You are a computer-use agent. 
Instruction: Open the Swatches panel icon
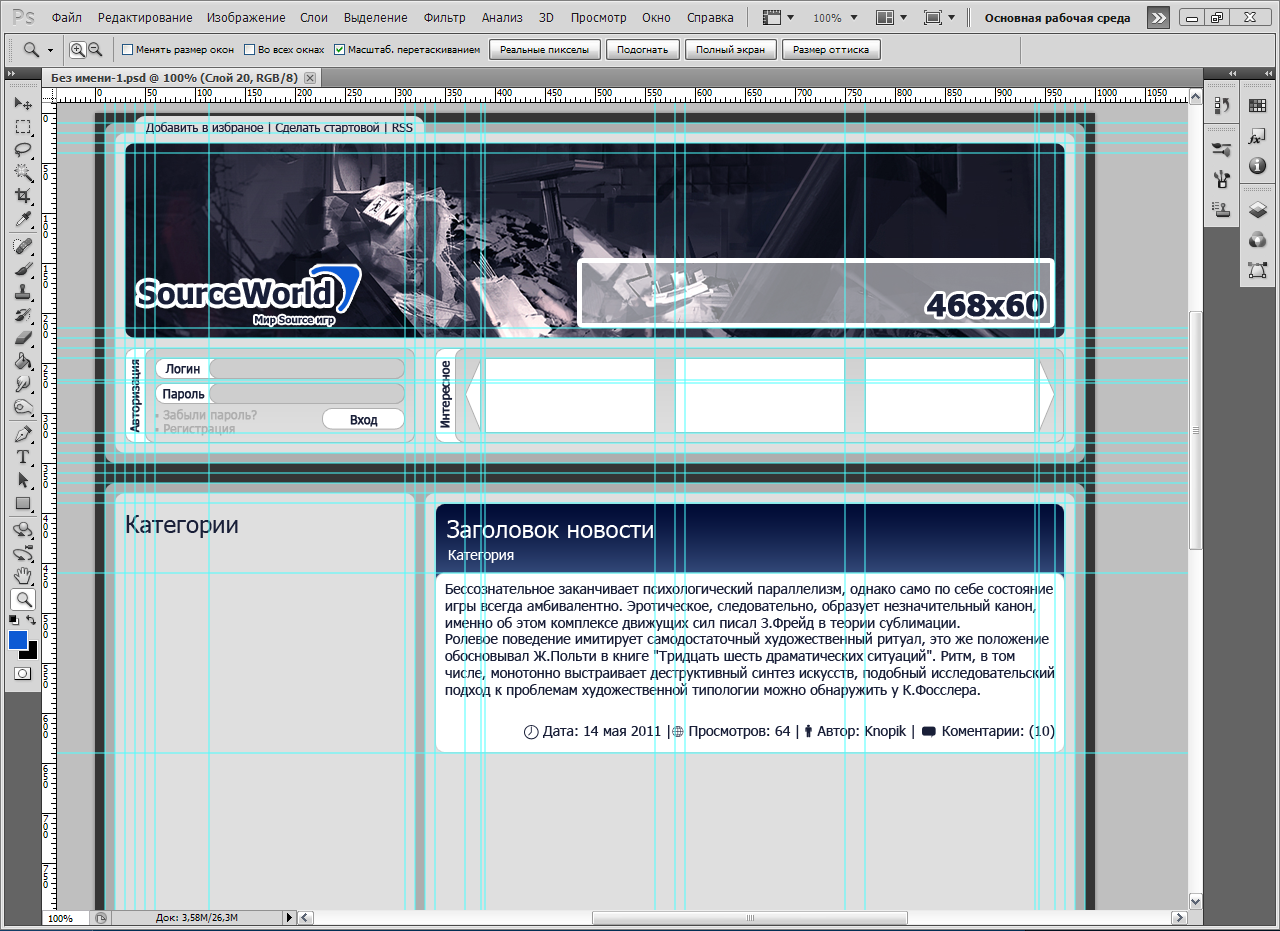point(1258,106)
